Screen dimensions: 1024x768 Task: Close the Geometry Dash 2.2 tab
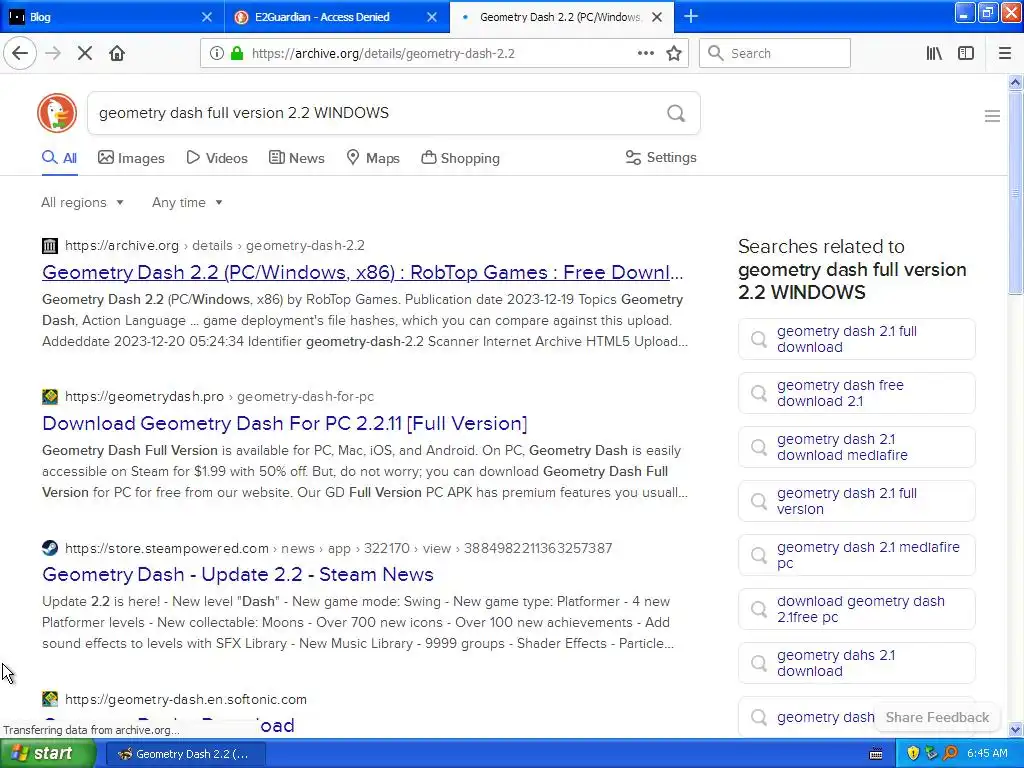click(x=657, y=17)
